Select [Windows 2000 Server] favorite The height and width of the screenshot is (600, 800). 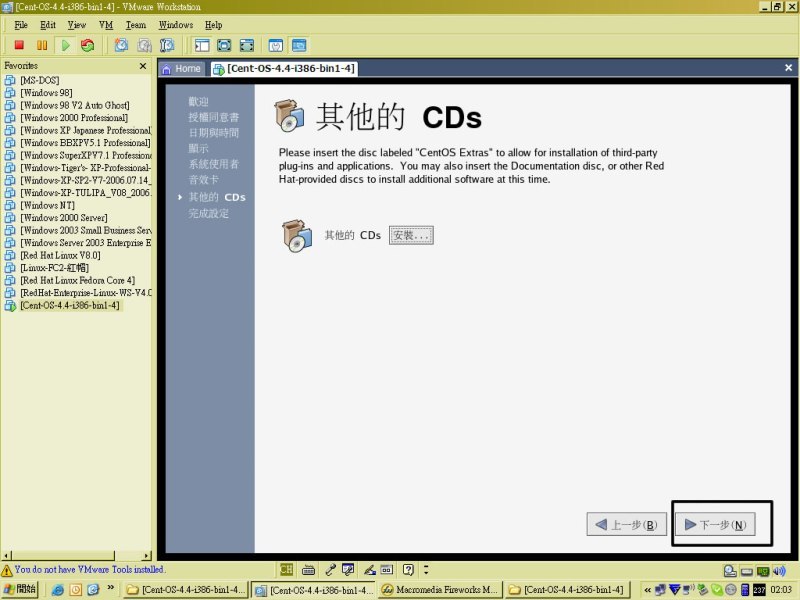pos(64,218)
